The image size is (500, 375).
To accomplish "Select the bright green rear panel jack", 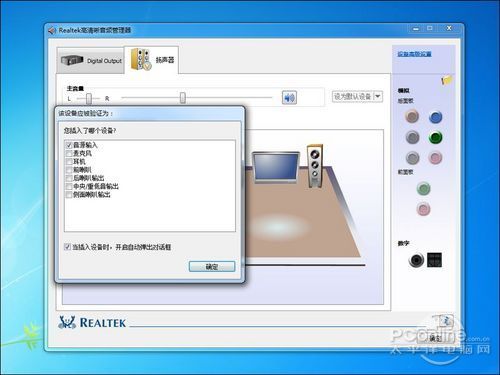I will tap(435, 137).
